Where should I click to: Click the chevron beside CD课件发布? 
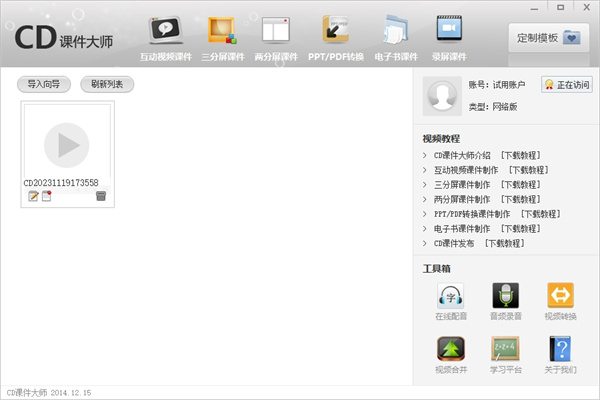(425, 243)
